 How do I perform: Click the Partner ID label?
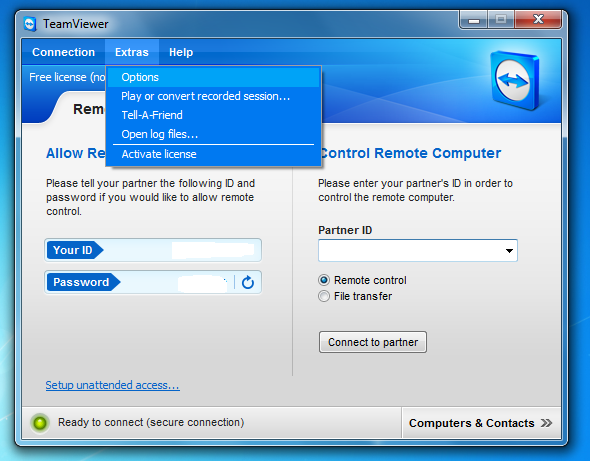[345, 230]
